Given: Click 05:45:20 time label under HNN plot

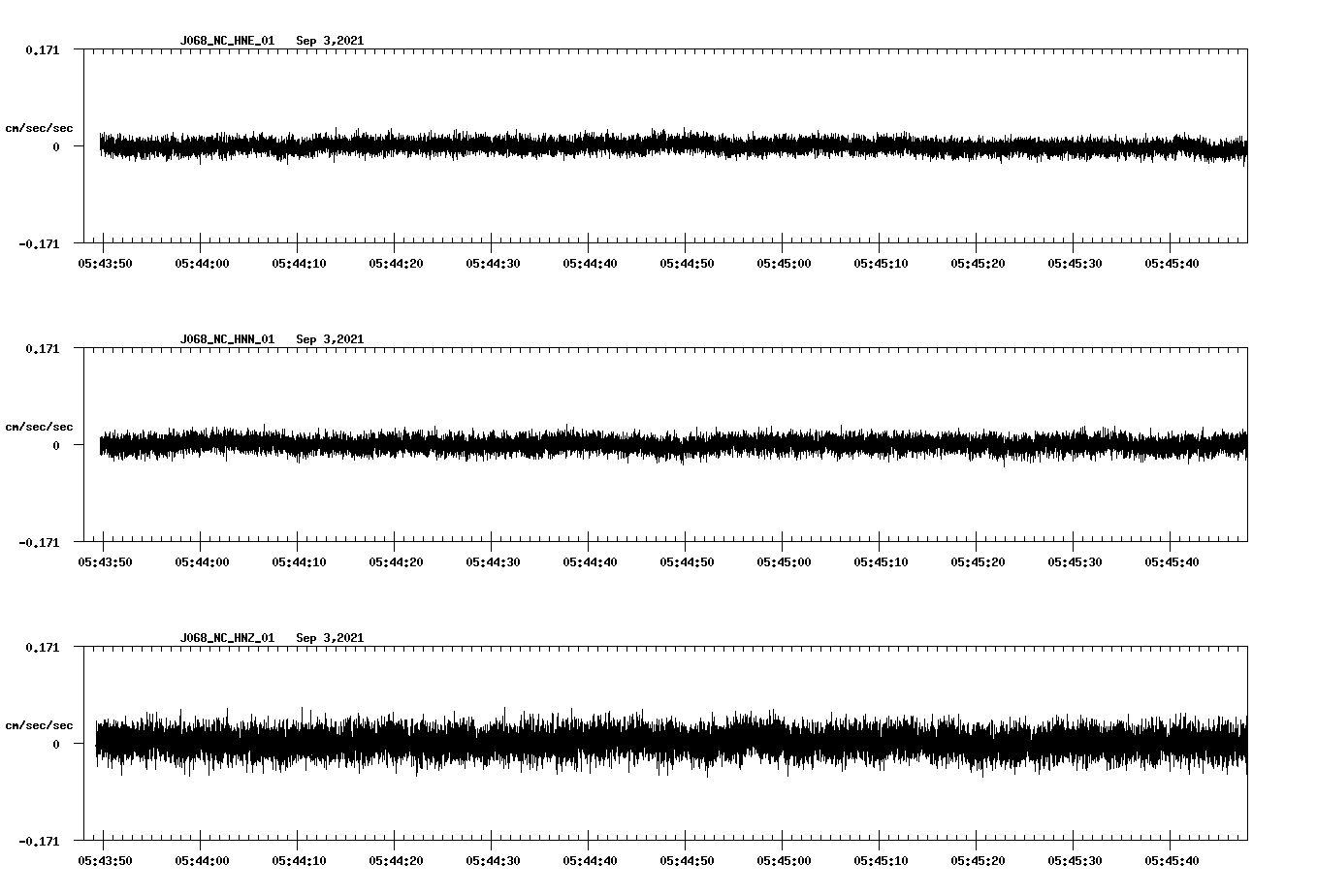Looking at the screenshot, I should pos(978,562).
